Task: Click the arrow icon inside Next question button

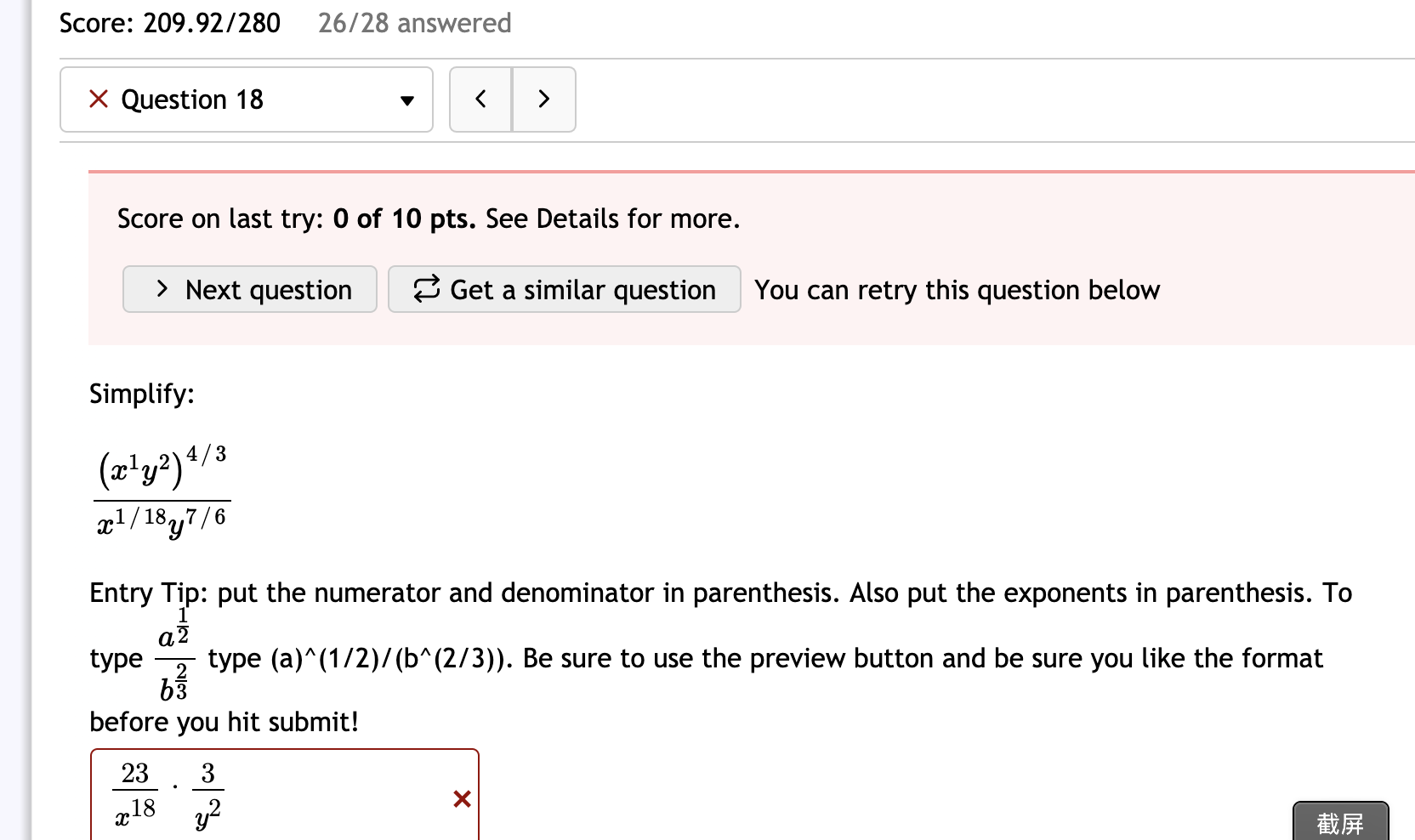Action: pyautogui.click(x=162, y=289)
